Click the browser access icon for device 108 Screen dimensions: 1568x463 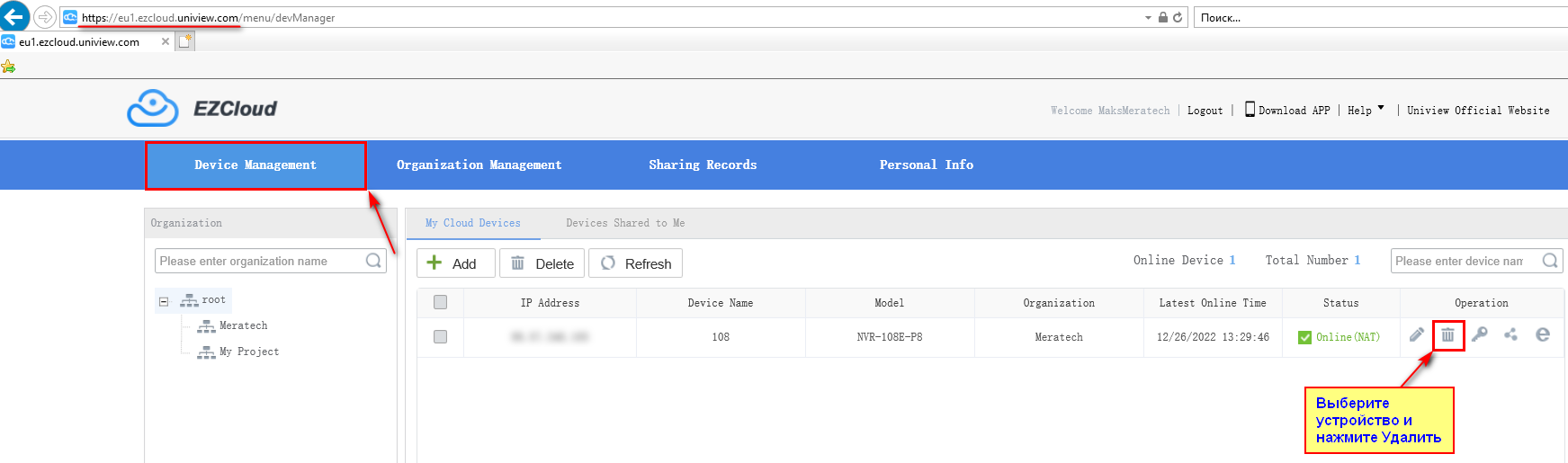(x=1543, y=334)
